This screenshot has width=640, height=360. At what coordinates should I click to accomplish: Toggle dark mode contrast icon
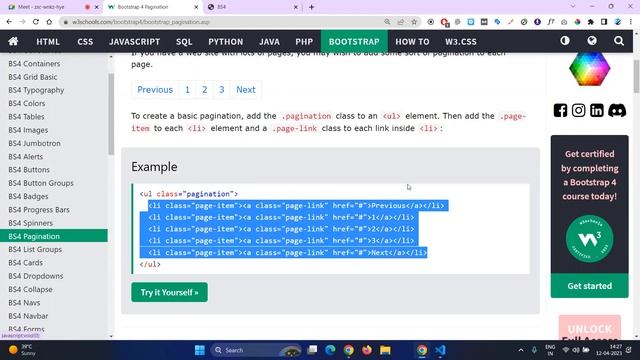coord(565,41)
